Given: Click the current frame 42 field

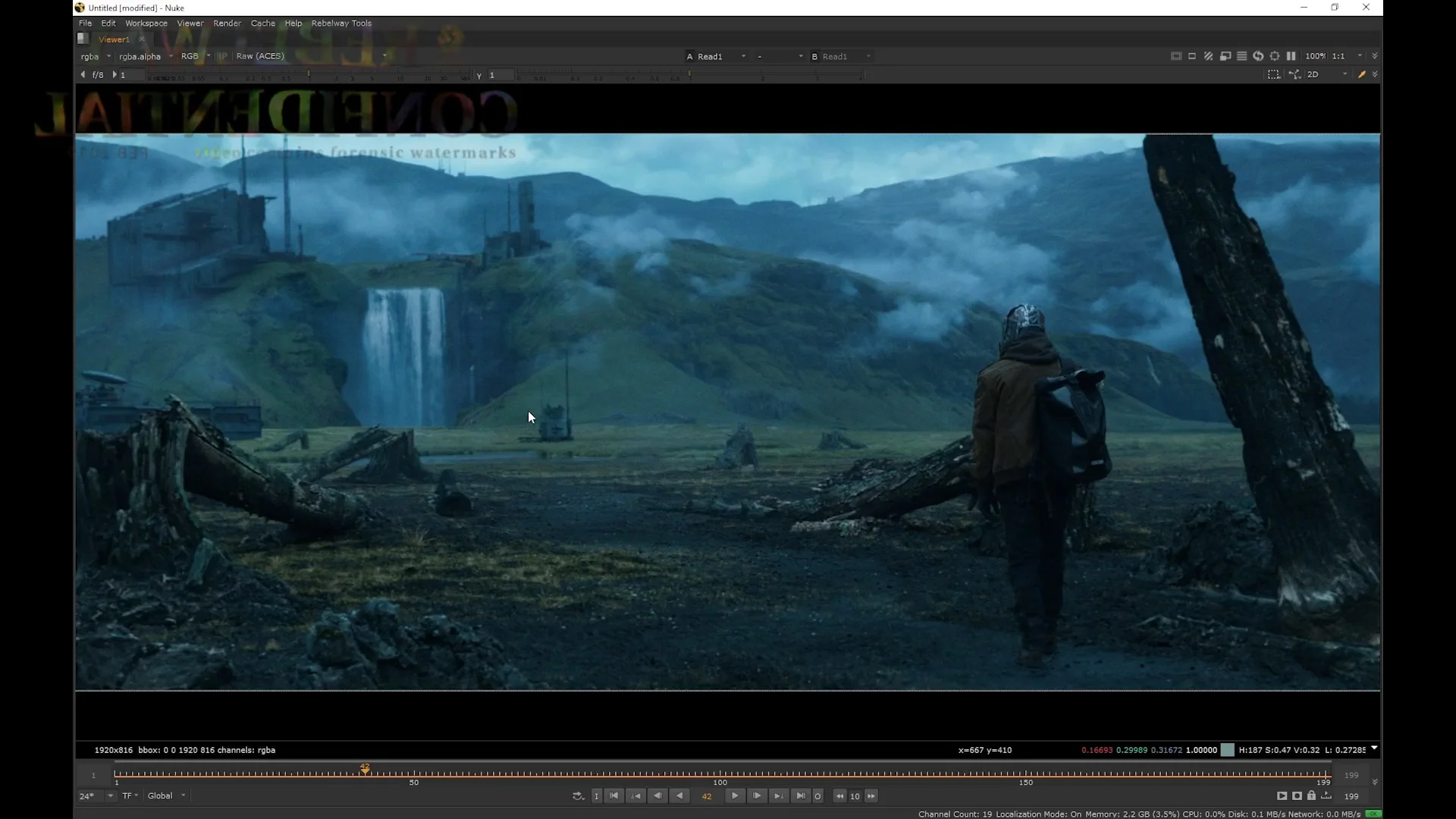Looking at the screenshot, I should click(707, 796).
